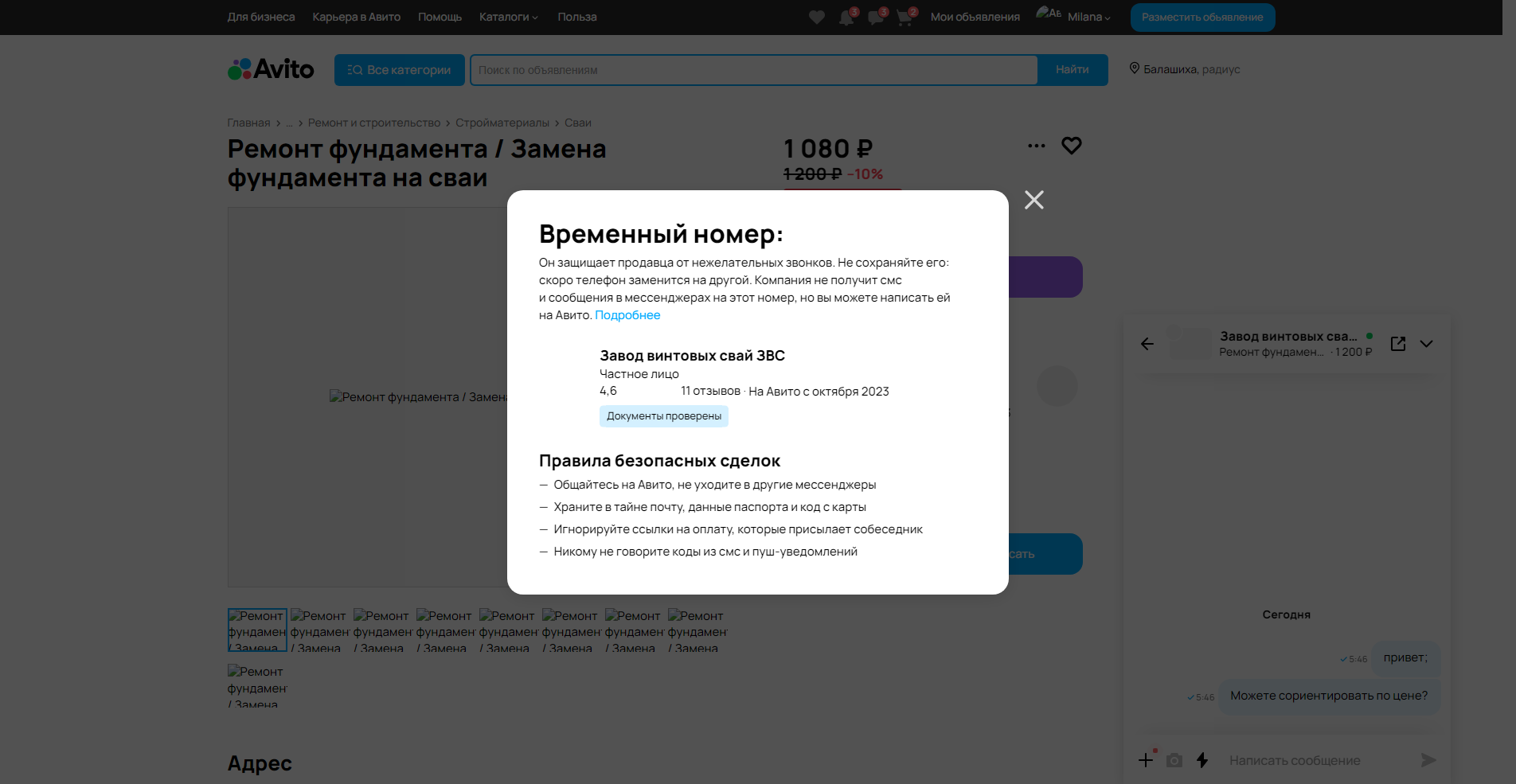Click the Адрес section heading
The height and width of the screenshot is (784, 1516).
pos(260,763)
